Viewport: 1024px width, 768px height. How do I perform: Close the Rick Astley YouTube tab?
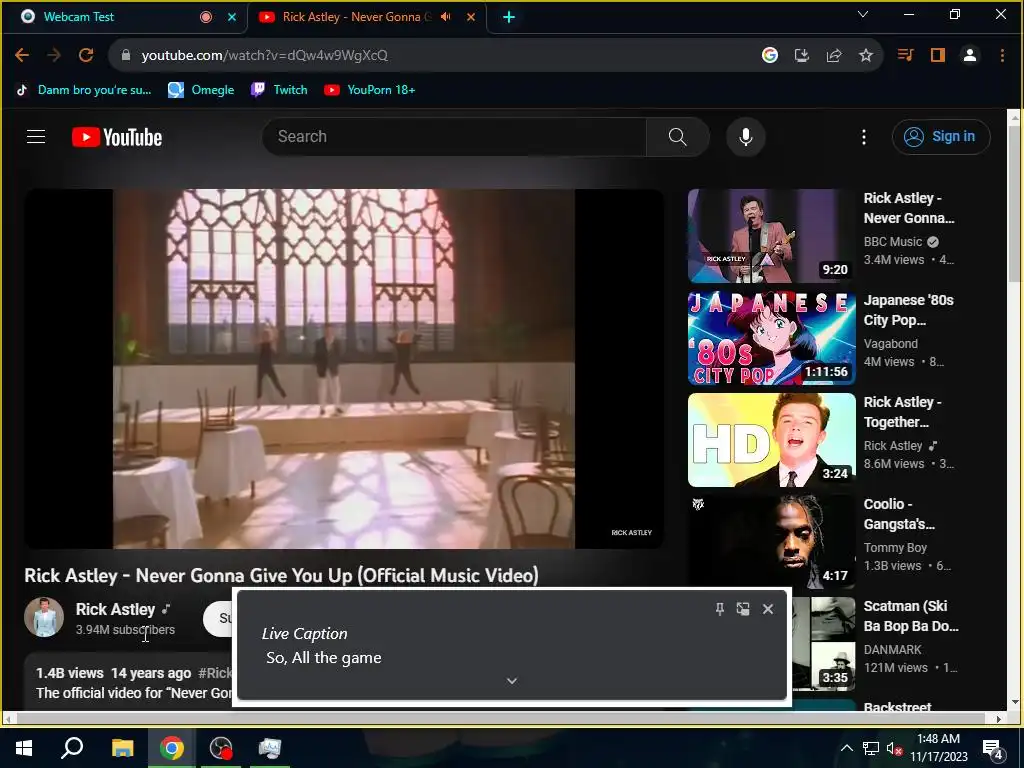[x=471, y=17]
